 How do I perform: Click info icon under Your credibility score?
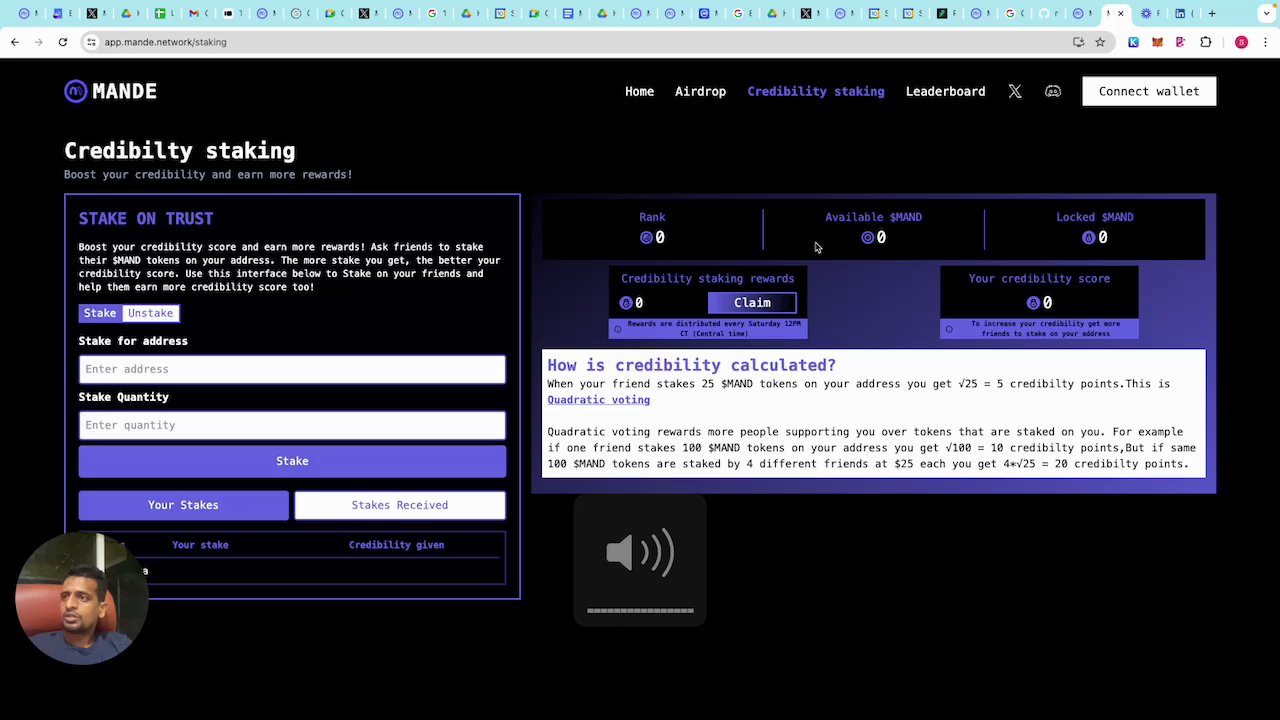949,329
